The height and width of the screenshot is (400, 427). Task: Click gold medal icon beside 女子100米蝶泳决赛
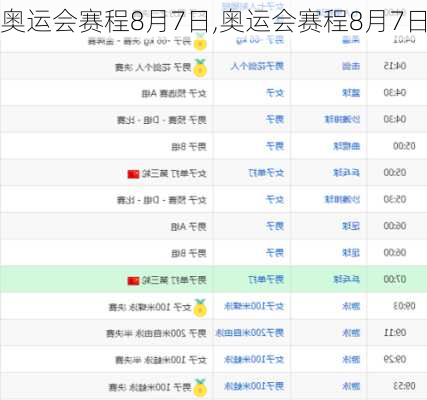tap(200, 308)
